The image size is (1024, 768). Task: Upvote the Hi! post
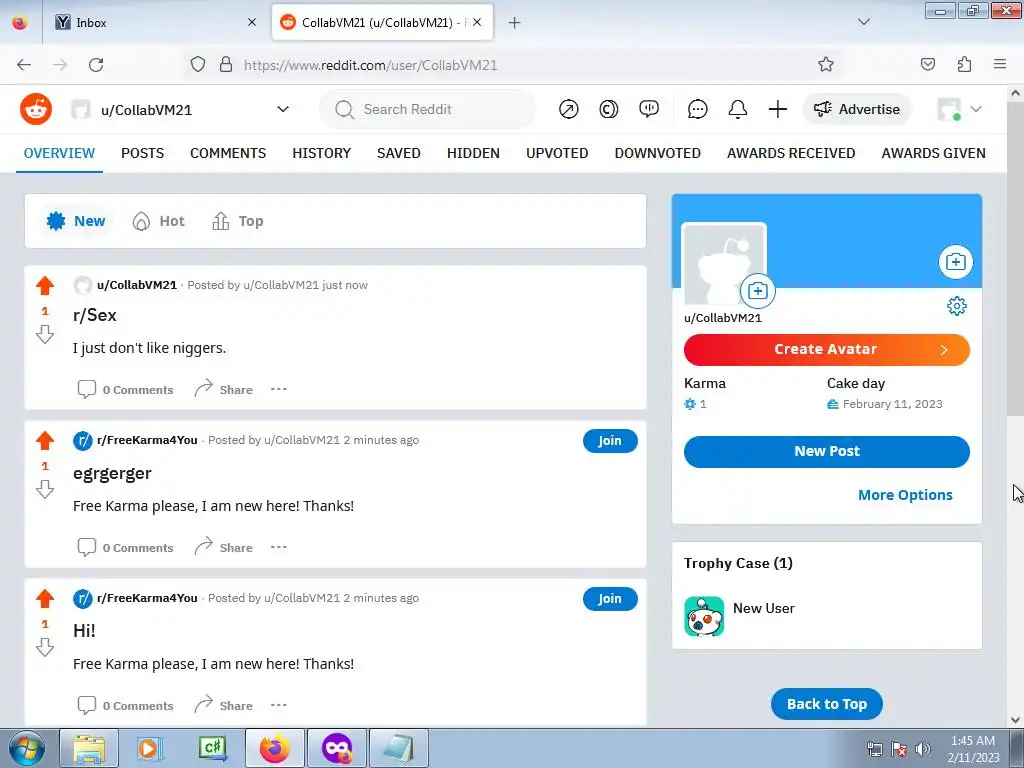[45, 598]
